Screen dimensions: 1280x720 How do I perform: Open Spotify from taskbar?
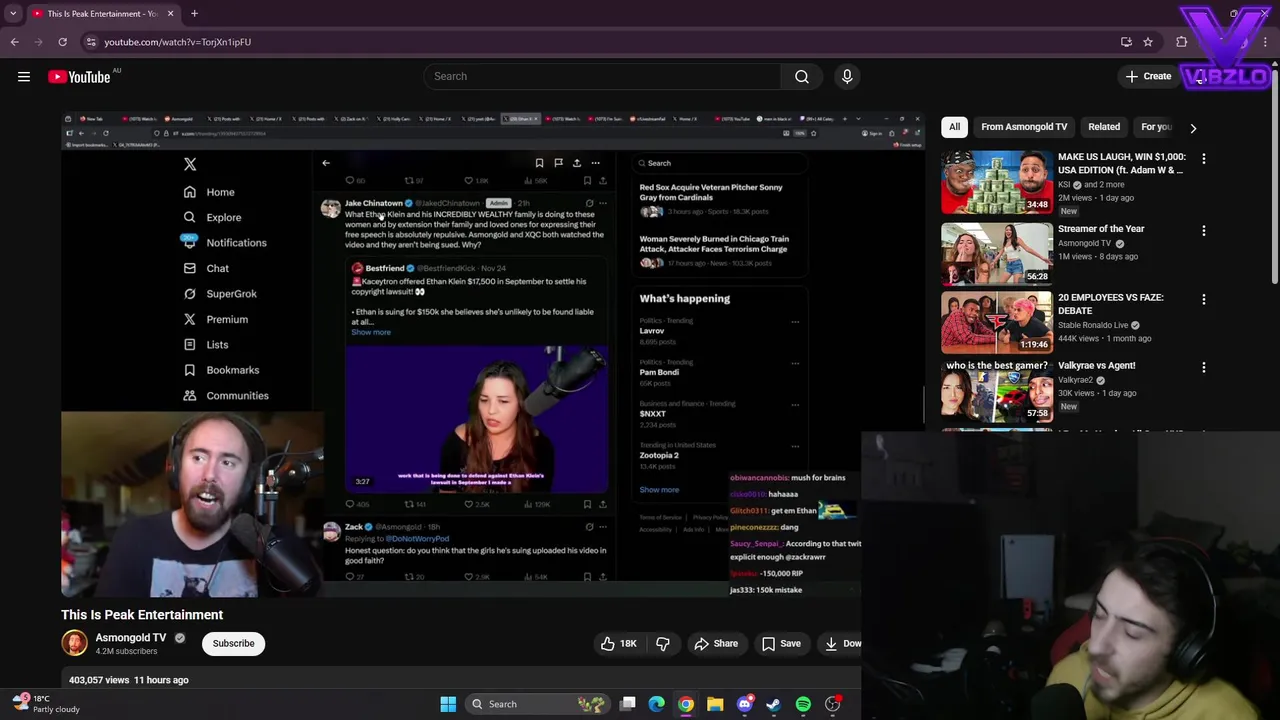pos(803,704)
